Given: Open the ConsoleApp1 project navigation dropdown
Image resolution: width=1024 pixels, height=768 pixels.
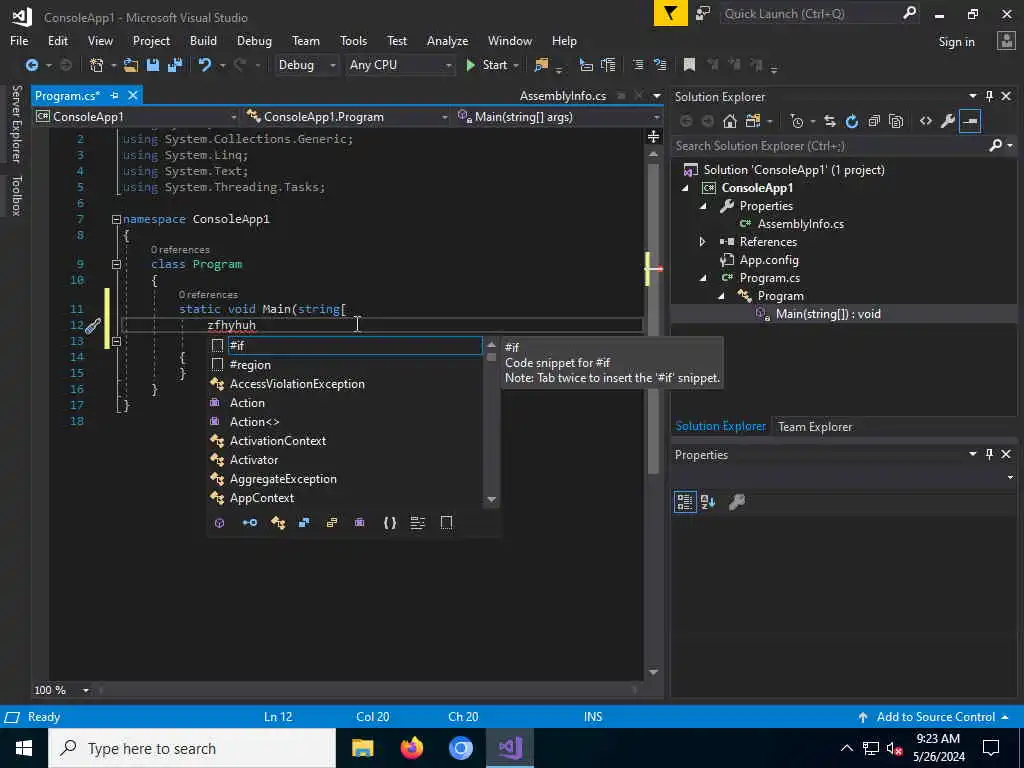Looking at the screenshot, I should coord(233,117).
